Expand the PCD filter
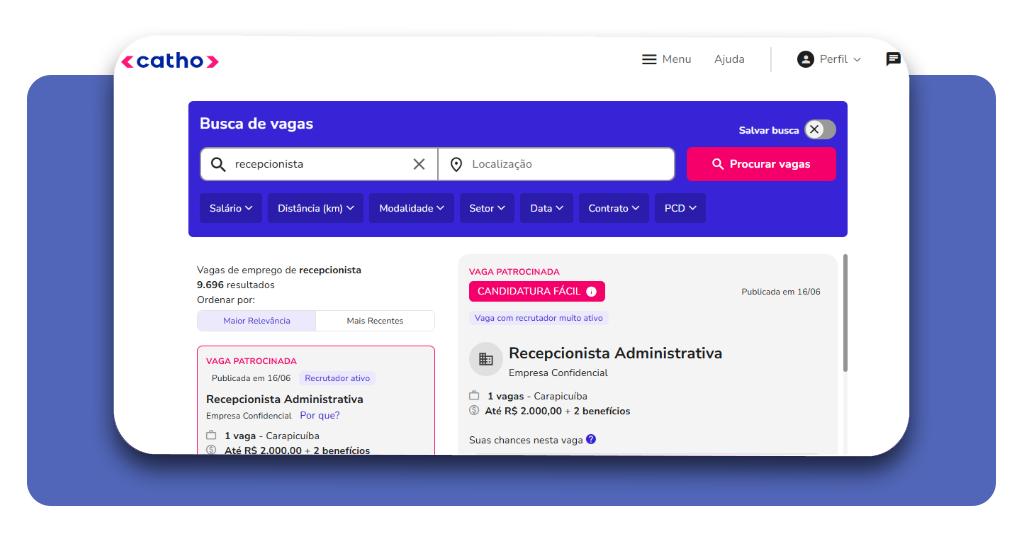Image resolution: width=1024 pixels, height=536 pixels. [x=680, y=208]
